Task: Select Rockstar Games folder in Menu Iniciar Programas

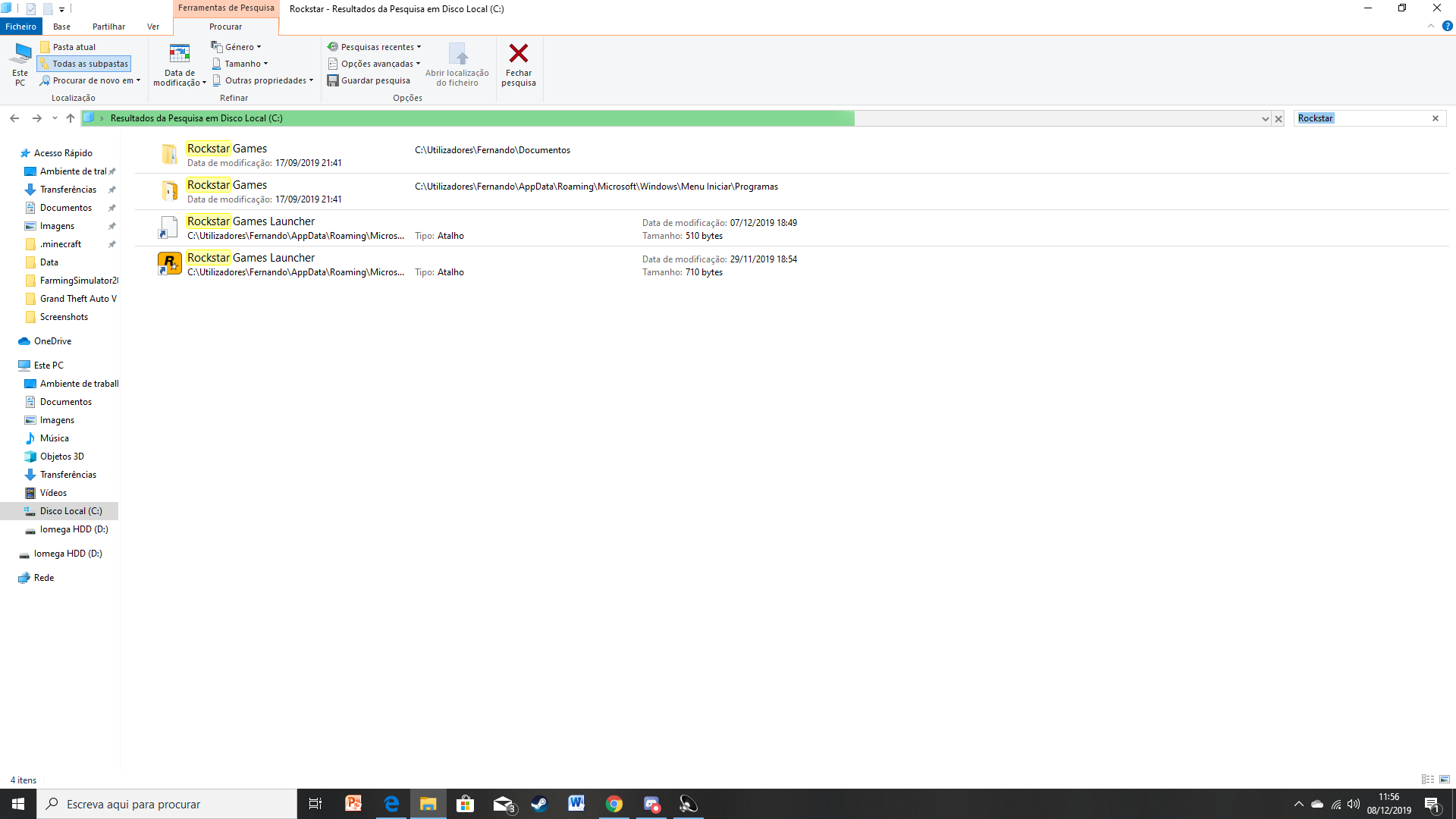Action: click(x=792, y=192)
